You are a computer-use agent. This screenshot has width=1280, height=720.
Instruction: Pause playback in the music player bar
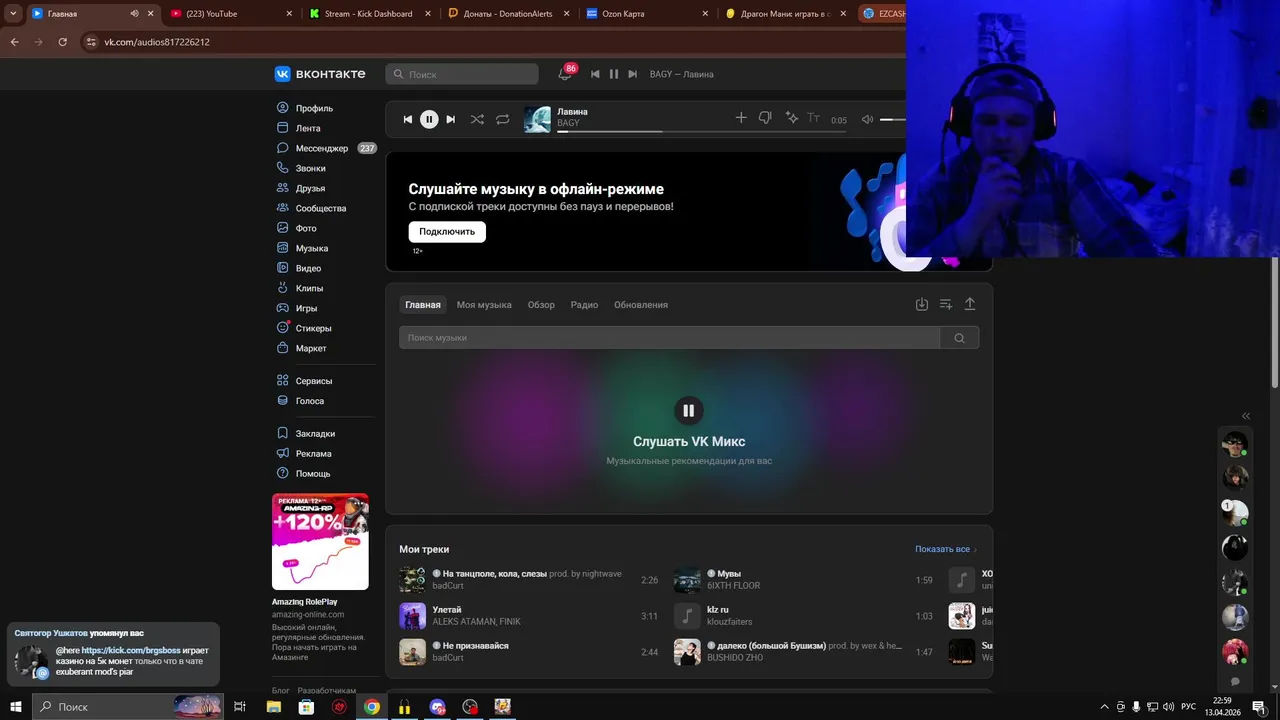click(429, 119)
